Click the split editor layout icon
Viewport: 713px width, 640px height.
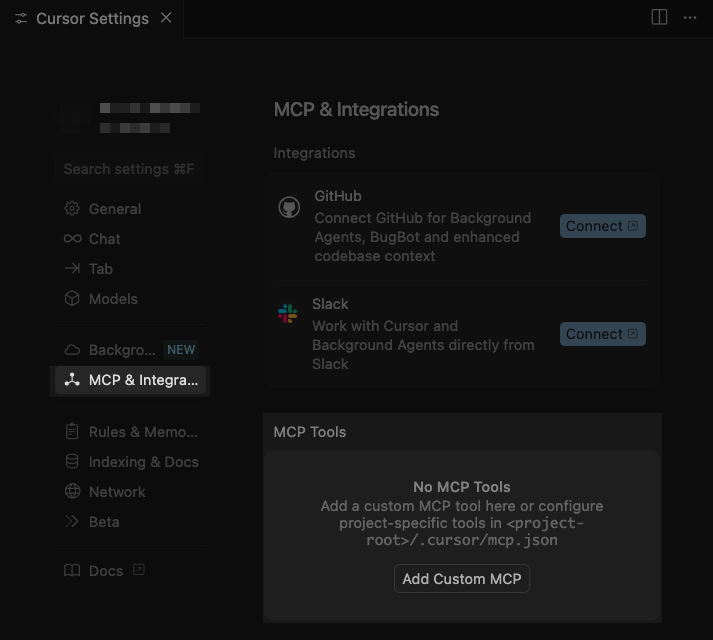659,17
